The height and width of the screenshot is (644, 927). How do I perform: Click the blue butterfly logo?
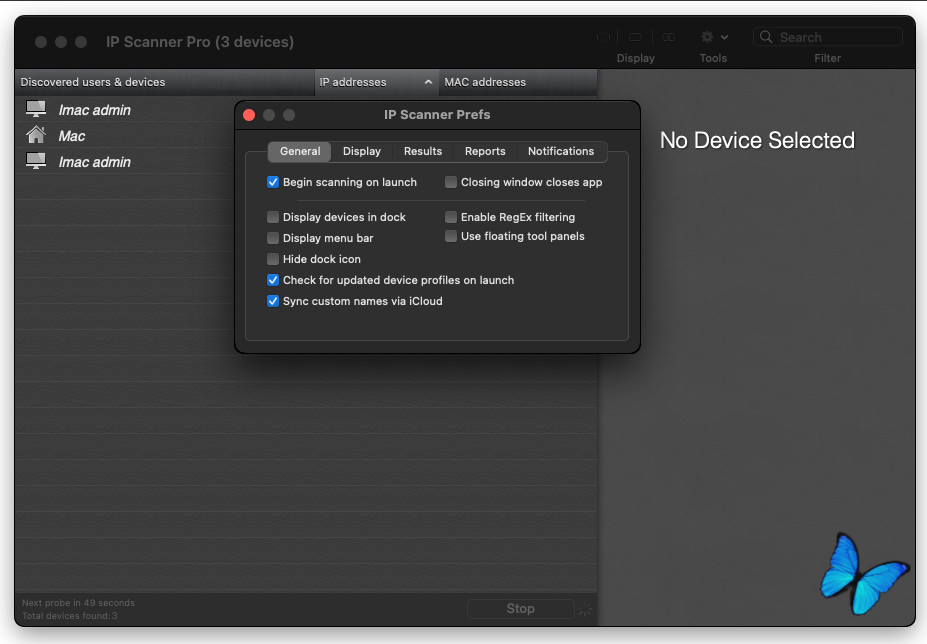coord(863,573)
